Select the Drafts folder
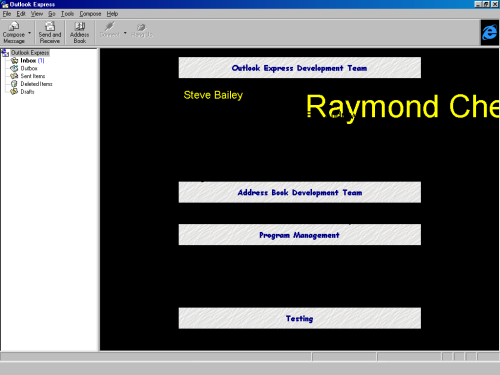500x375 pixels. (x=27, y=92)
